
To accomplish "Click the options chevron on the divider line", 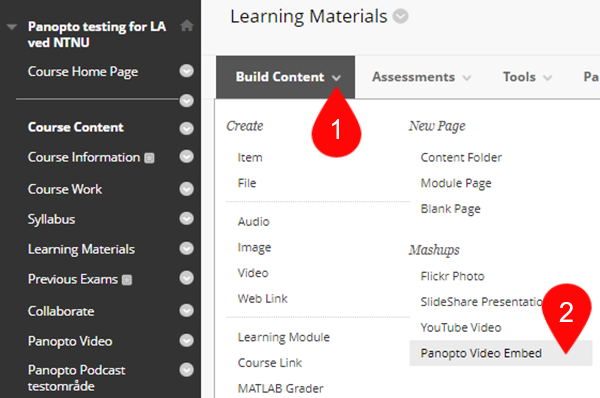I will [186, 101].
